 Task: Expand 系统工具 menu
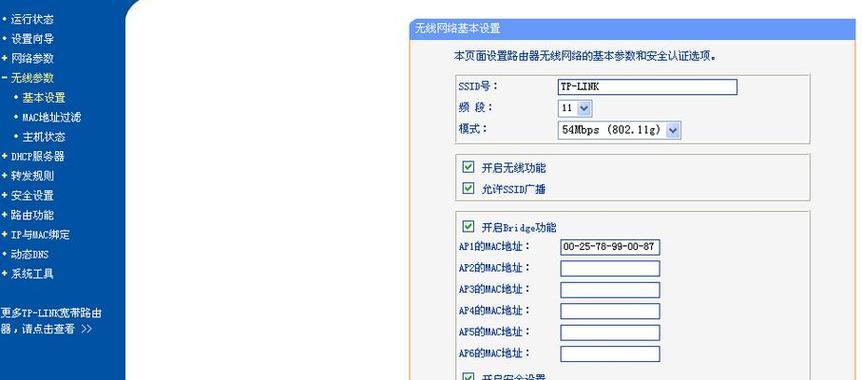[32, 273]
